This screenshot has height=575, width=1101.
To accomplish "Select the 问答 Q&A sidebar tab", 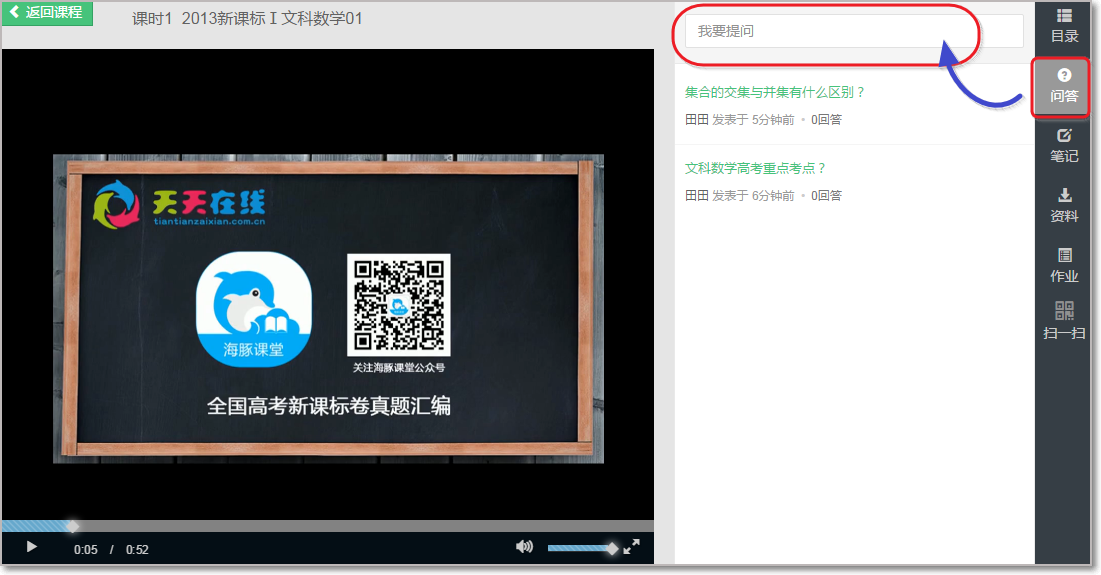I will click(x=1064, y=87).
